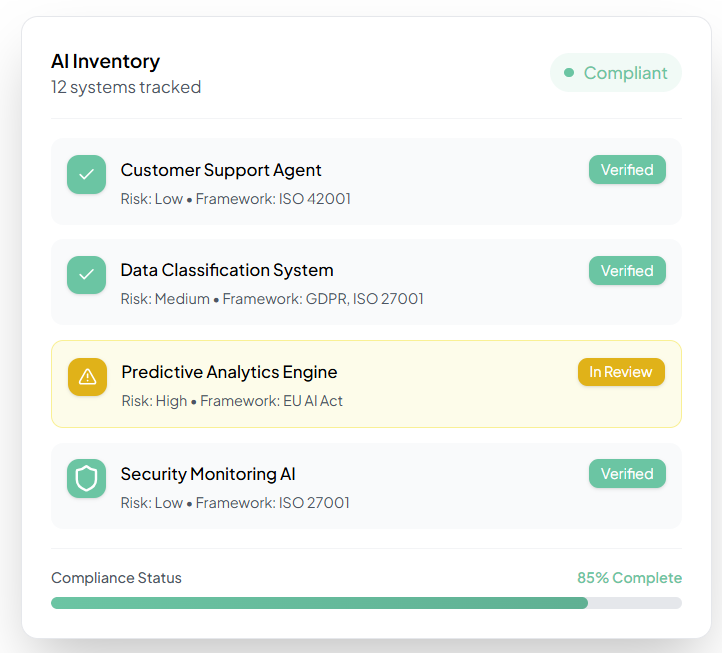Click the compliance status progress bar
The height and width of the screenshot is (653, 722).
click(366, 603)
